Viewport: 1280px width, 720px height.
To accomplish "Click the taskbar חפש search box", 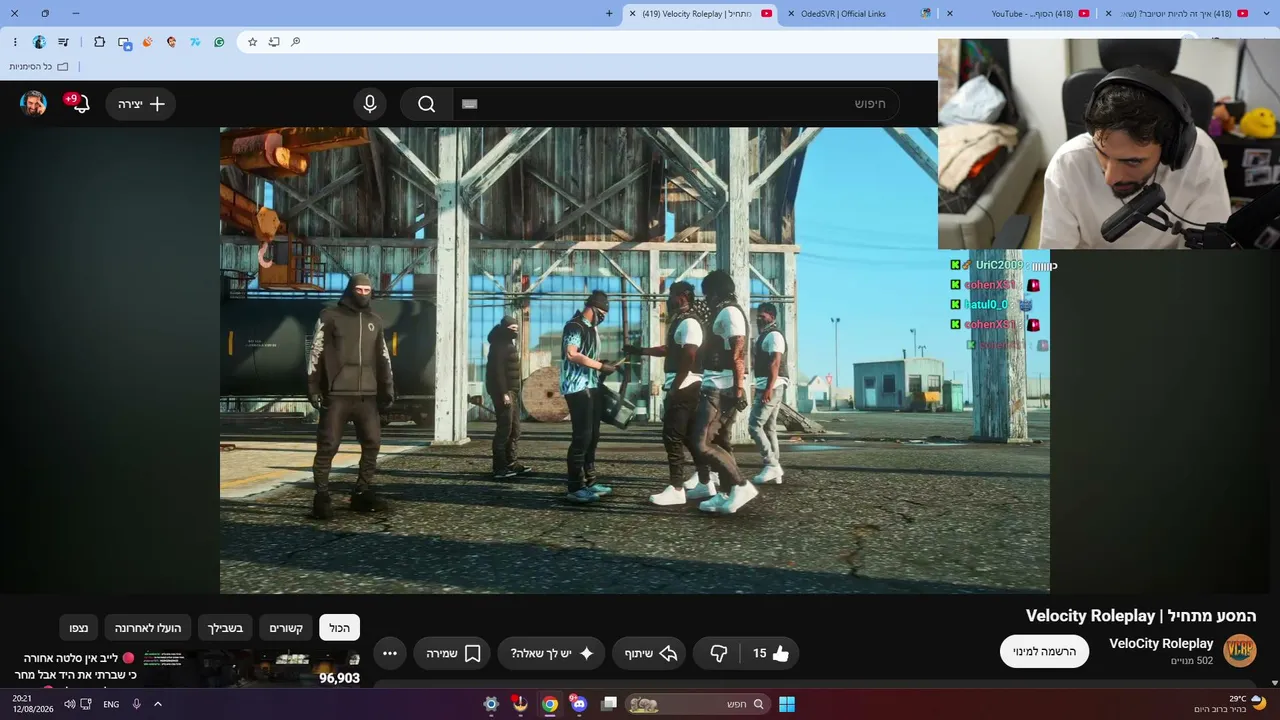I will [x=697, y=704].
